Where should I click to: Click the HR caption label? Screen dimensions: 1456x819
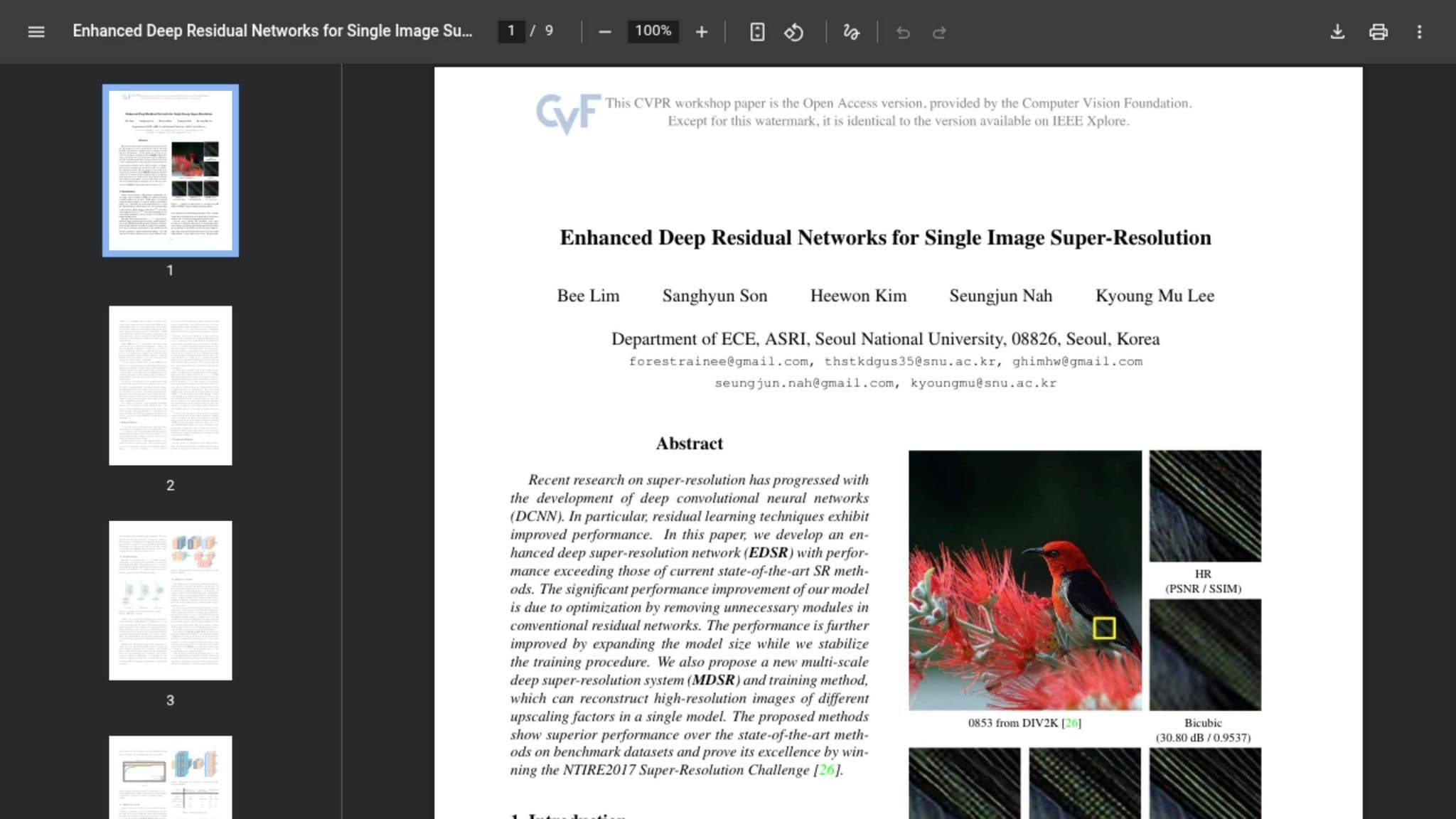(x=1203, y=574)
